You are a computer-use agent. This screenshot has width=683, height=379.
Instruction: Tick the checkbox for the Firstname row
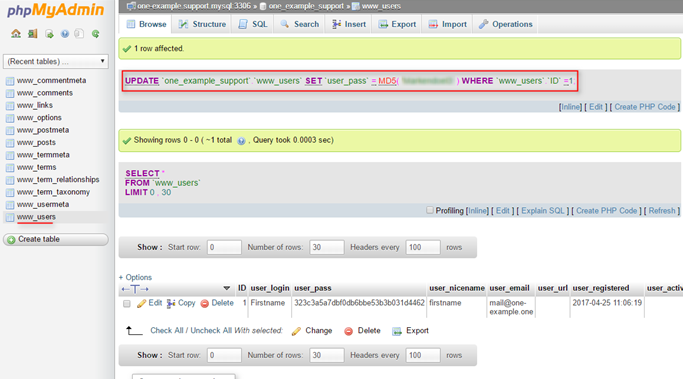(x=127, y=304)
